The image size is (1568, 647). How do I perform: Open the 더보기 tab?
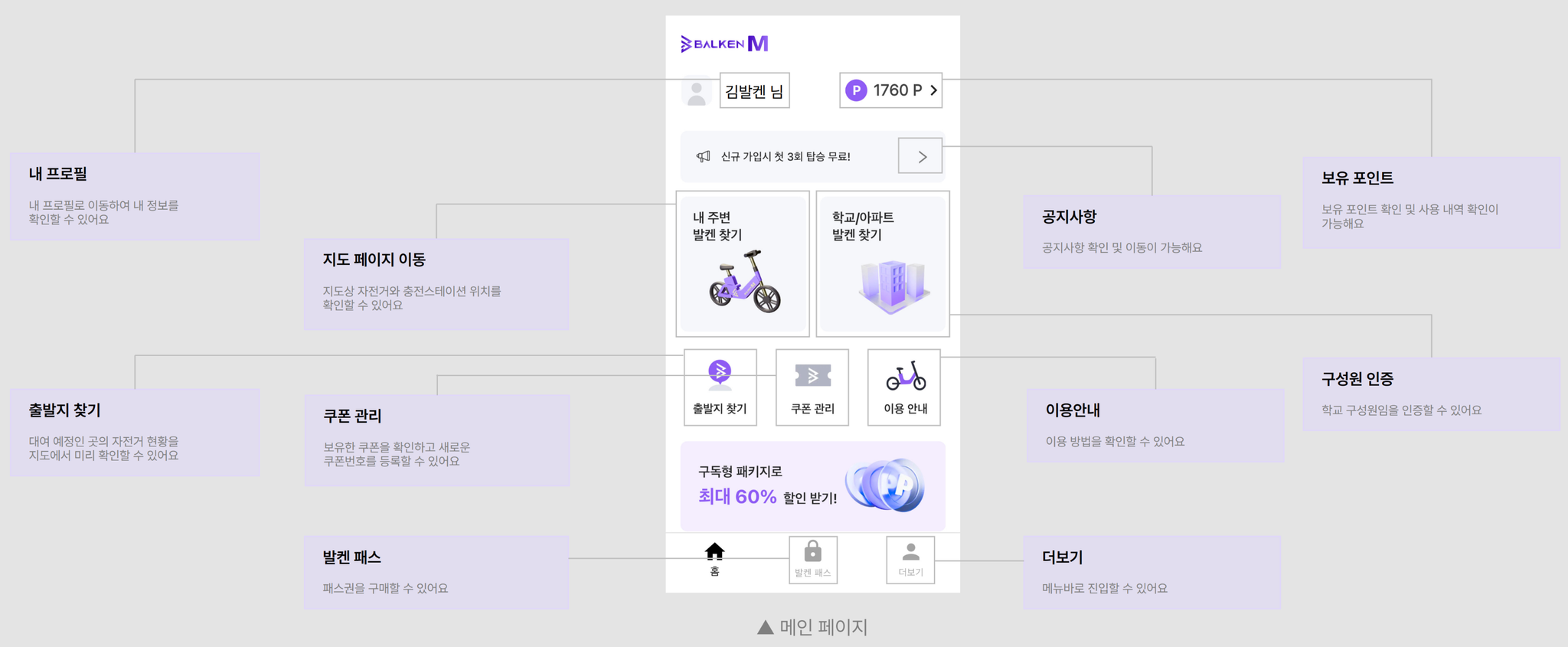(910, 560)
